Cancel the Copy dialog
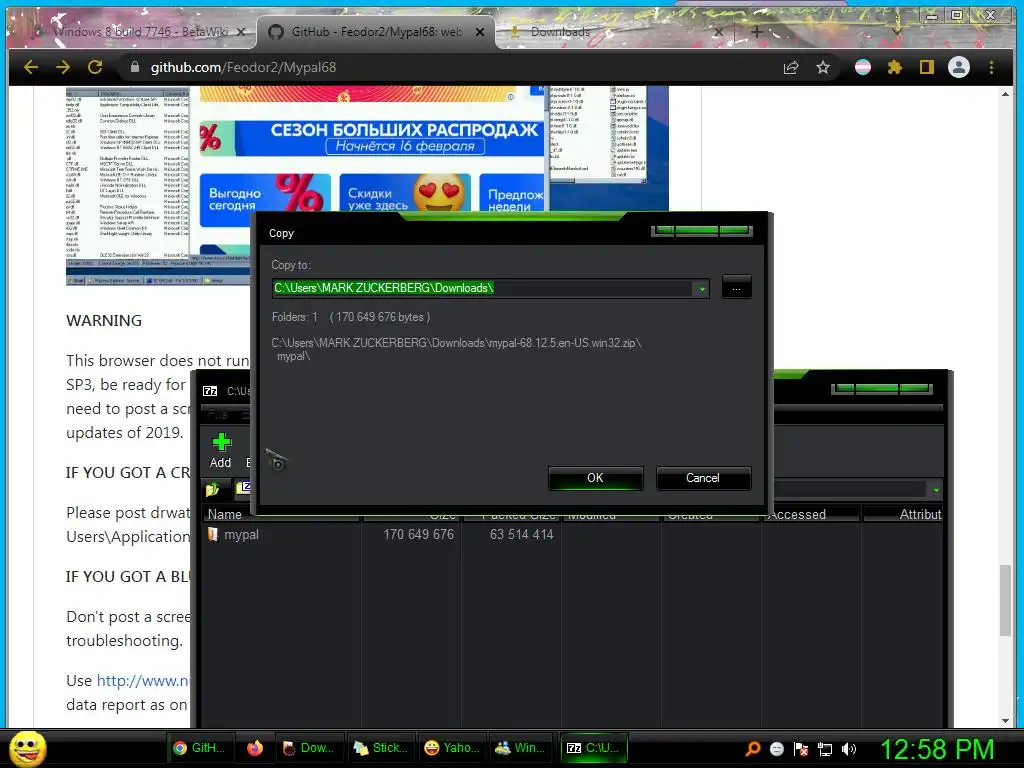Viewport: 1024px width, 768px height. (703, 478)
